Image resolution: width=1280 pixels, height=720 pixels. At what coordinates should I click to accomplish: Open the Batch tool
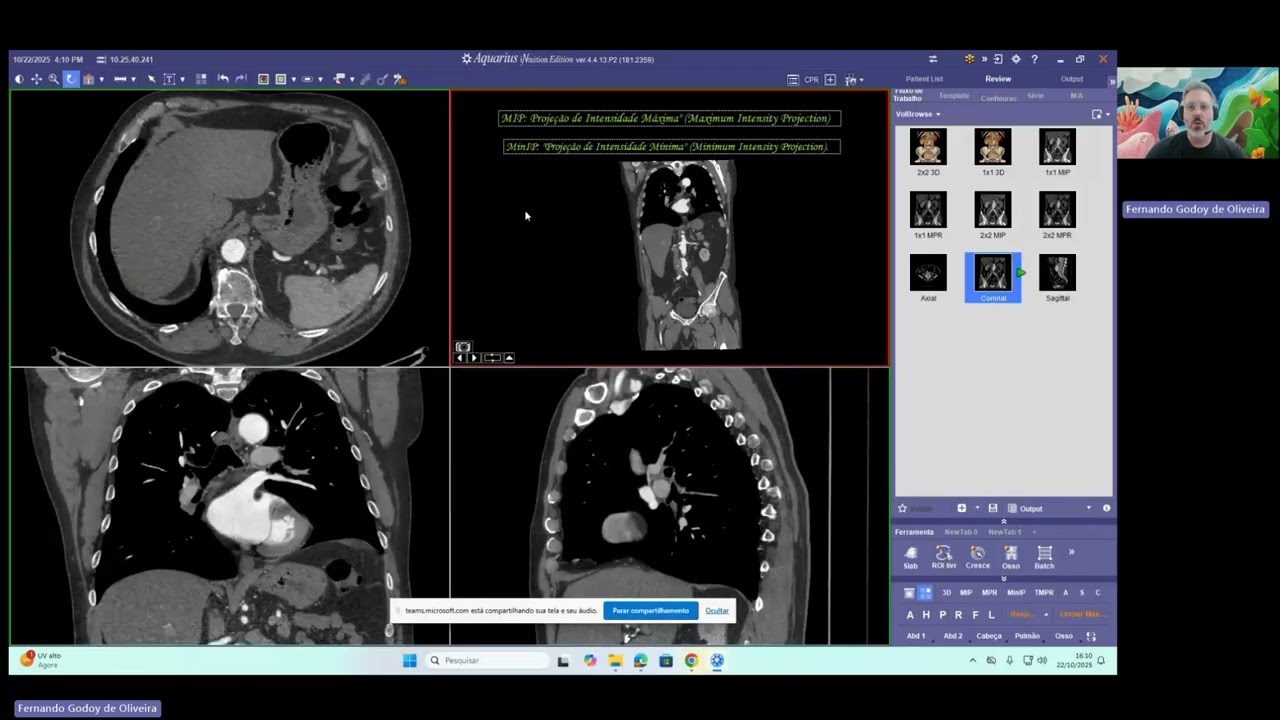[1044, 557]
